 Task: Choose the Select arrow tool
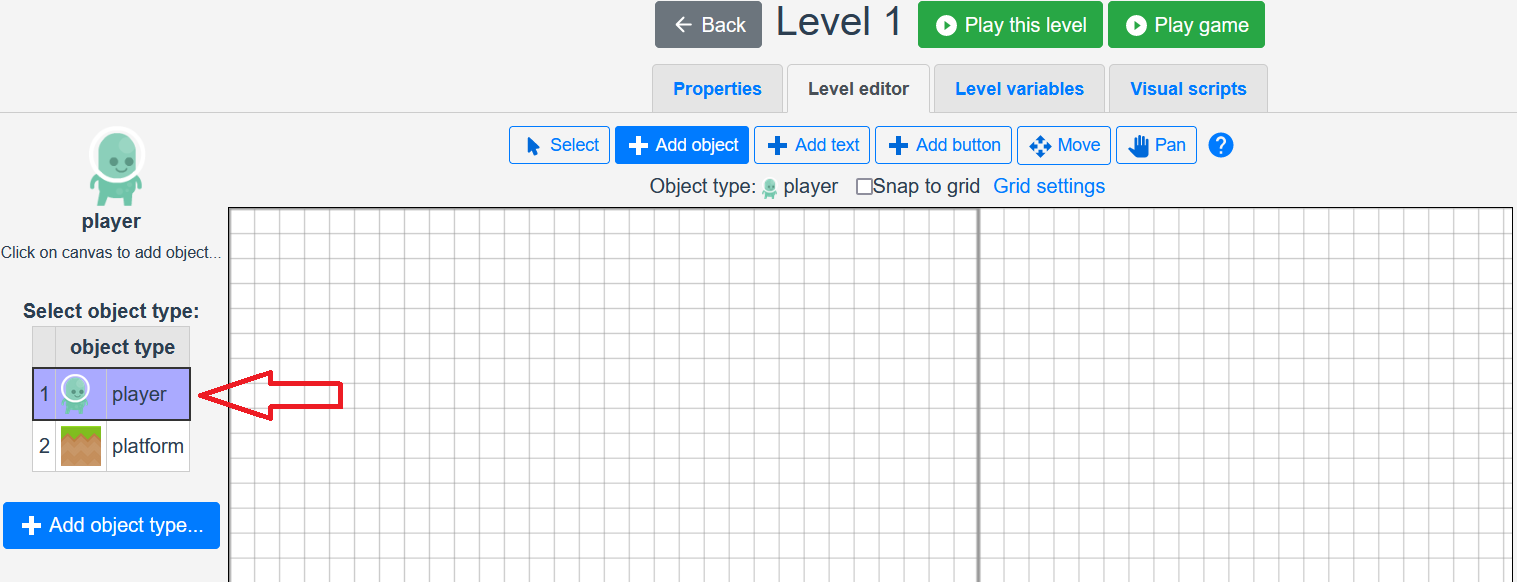click(560, 145)
